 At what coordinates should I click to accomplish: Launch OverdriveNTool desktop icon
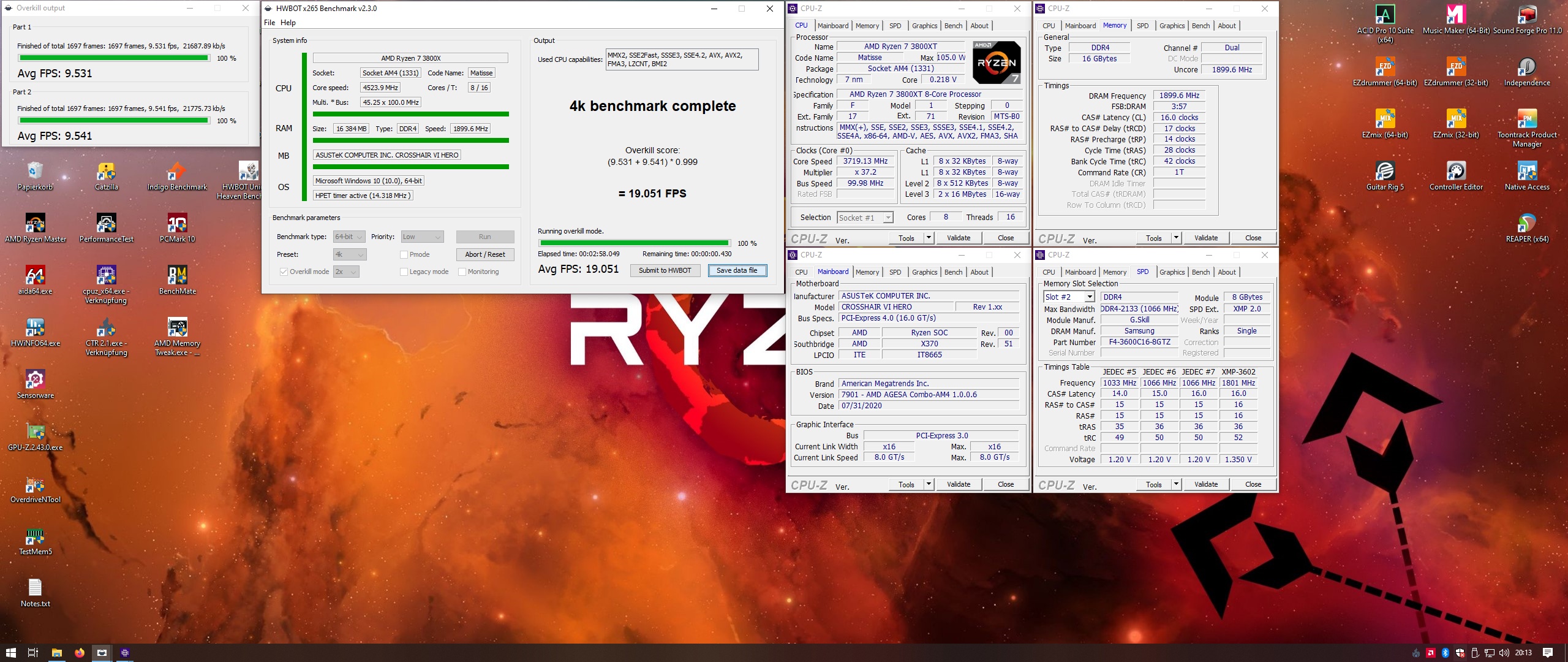tap(36, 489)
